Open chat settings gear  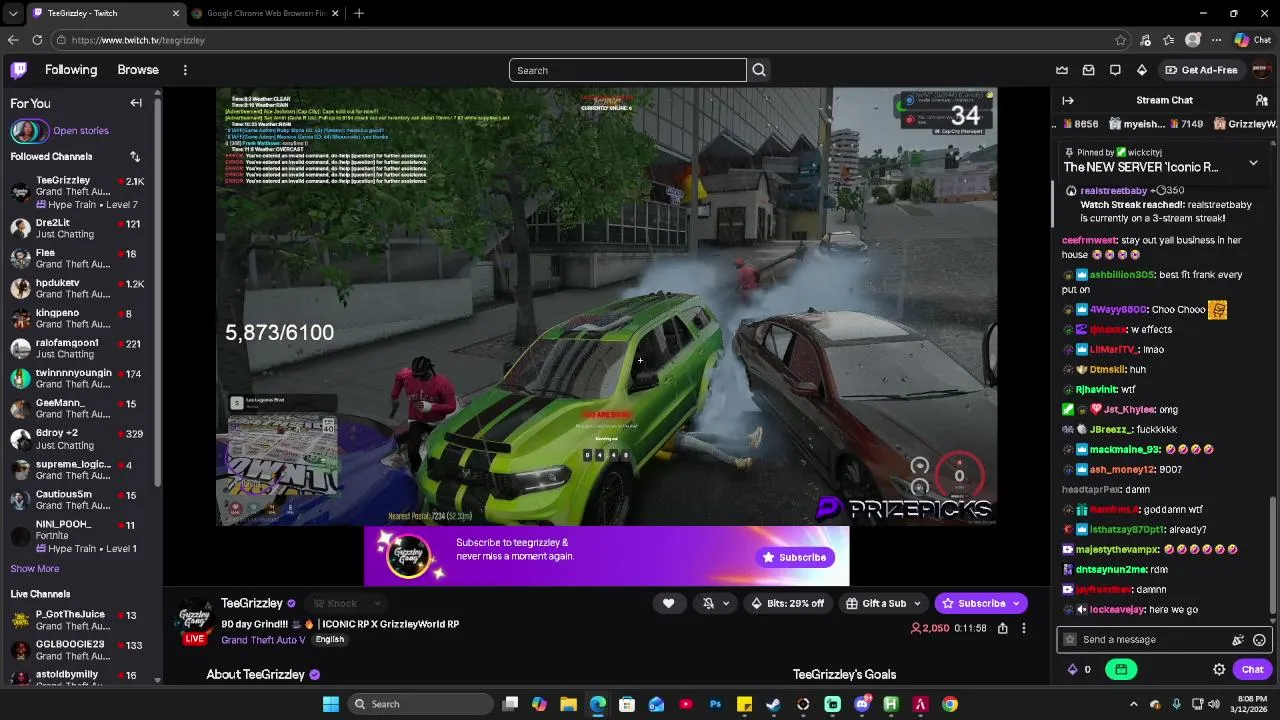coord(1219,670)
